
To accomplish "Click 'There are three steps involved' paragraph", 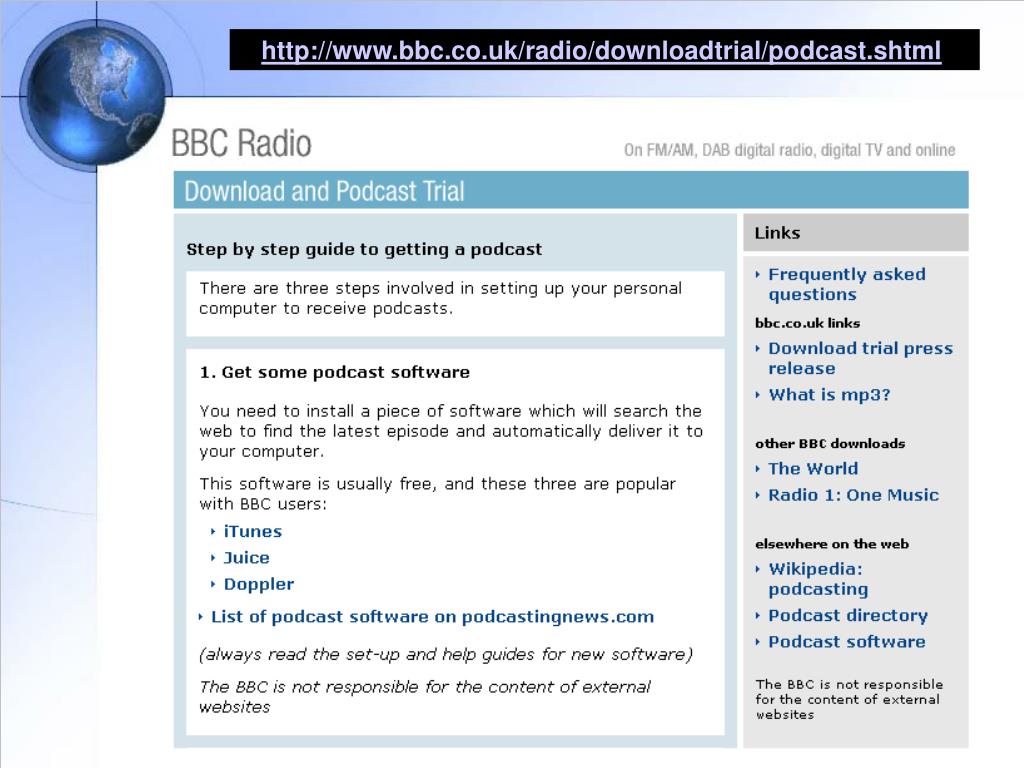I will tap(440, 298).
